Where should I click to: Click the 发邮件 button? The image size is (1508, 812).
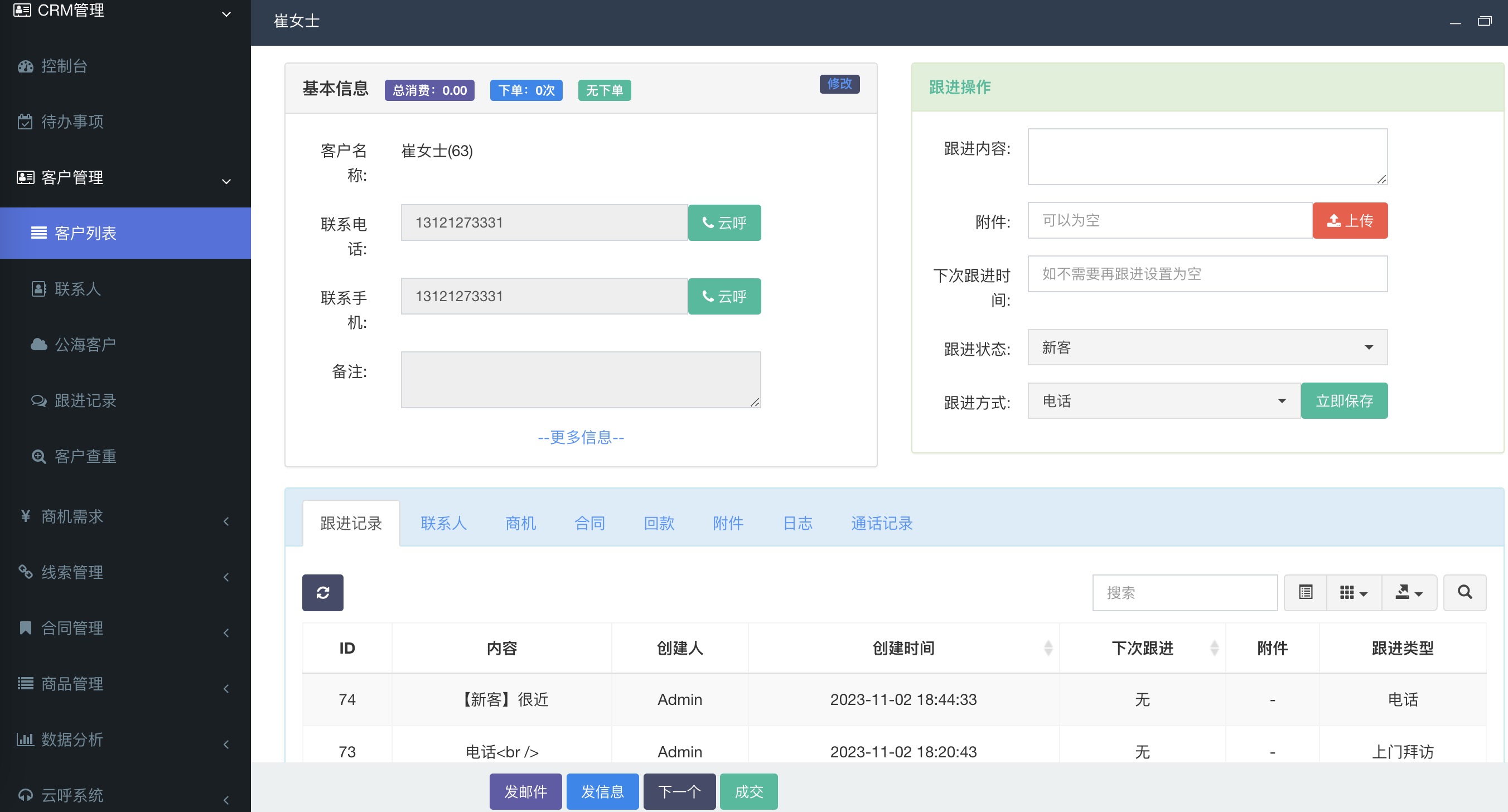pos(525,791)
